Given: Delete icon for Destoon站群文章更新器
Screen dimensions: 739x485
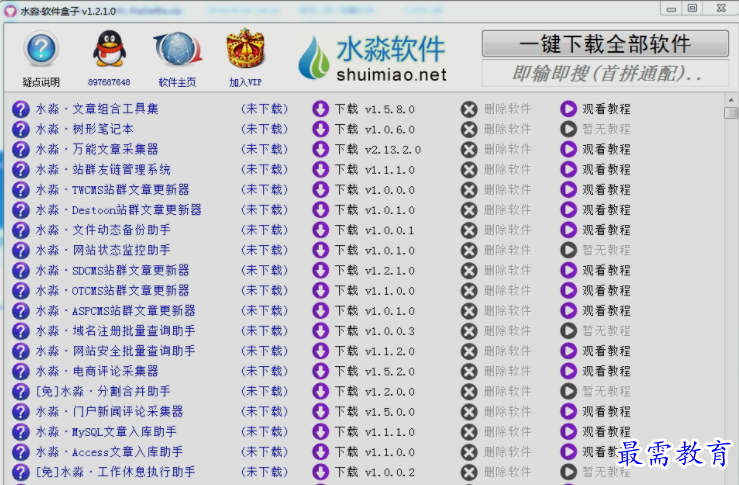Looking at the screenshot, I should pyautogui.click(x=469, y=210).
